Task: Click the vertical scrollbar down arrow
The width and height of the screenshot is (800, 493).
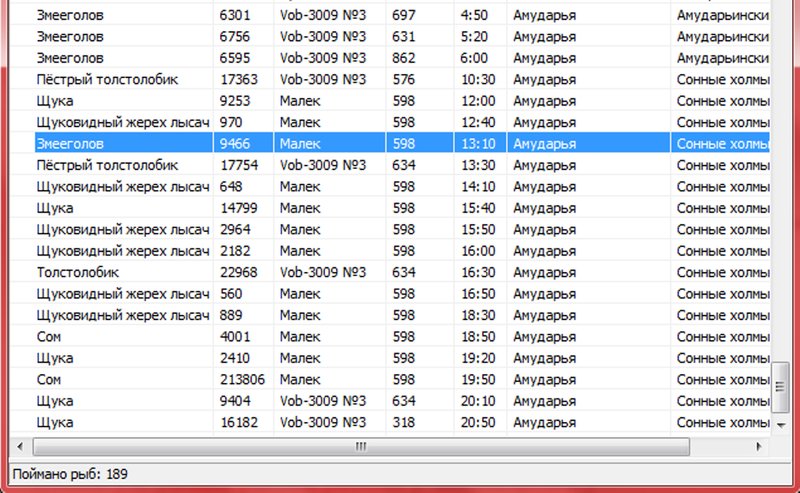Action: tap(781, 425)
